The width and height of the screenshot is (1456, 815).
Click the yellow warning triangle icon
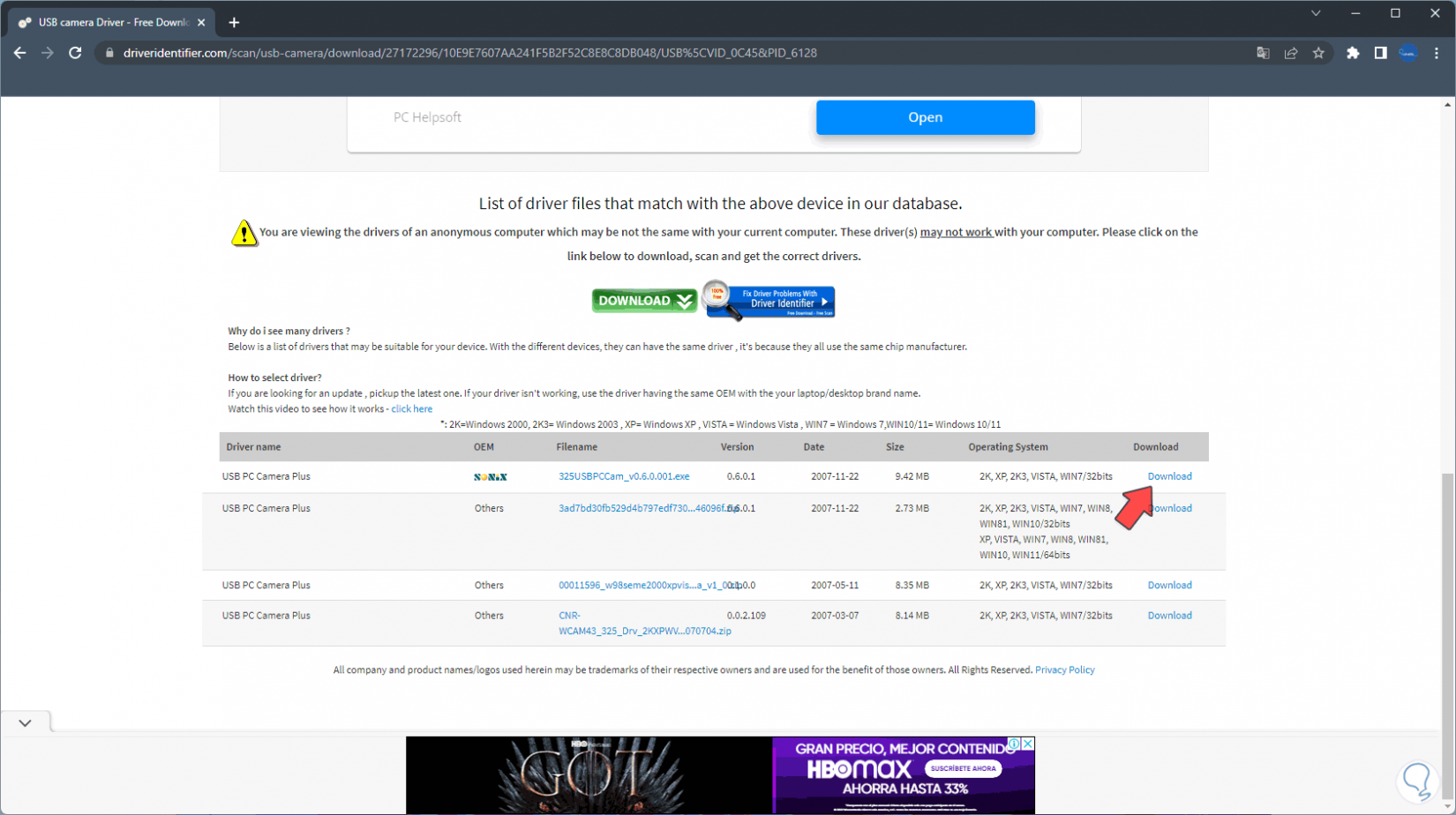click(x=244, y=233)
